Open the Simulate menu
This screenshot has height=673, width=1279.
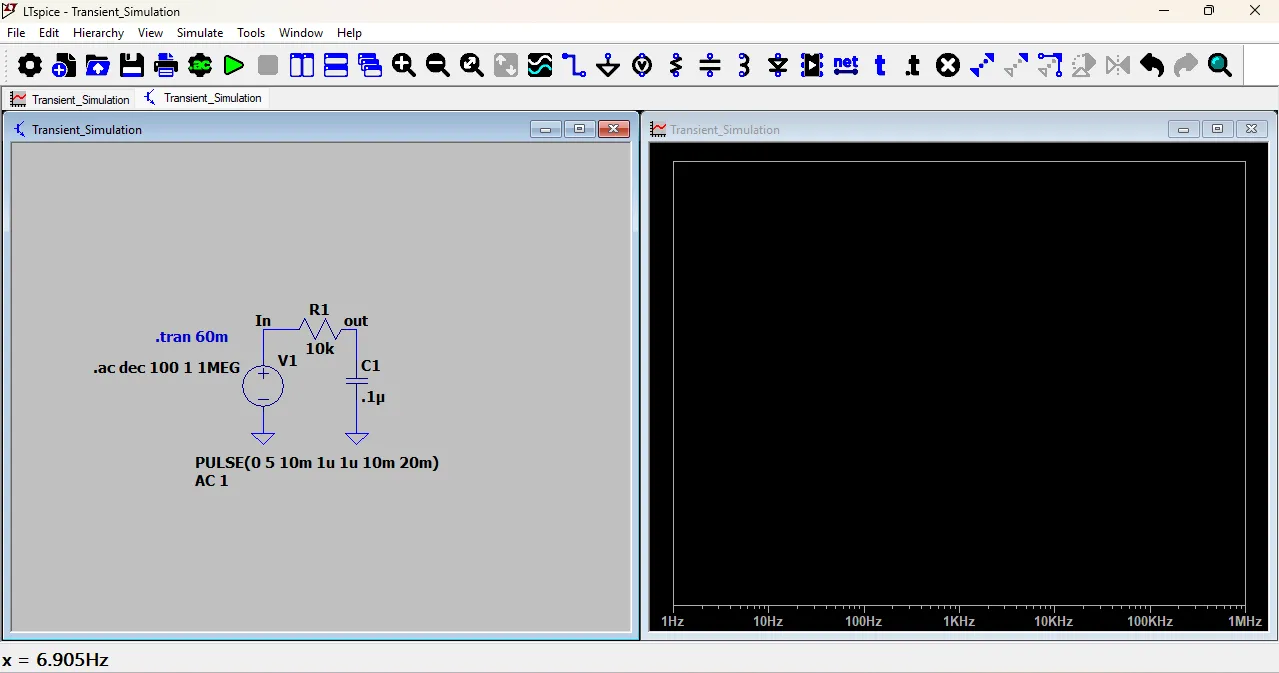pos(200,33)
